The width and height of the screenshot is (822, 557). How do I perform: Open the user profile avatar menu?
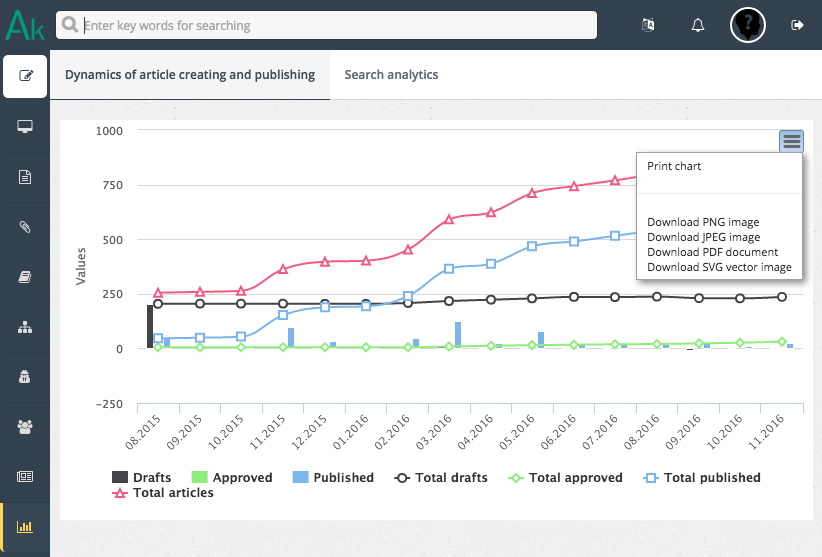(748, 25)
